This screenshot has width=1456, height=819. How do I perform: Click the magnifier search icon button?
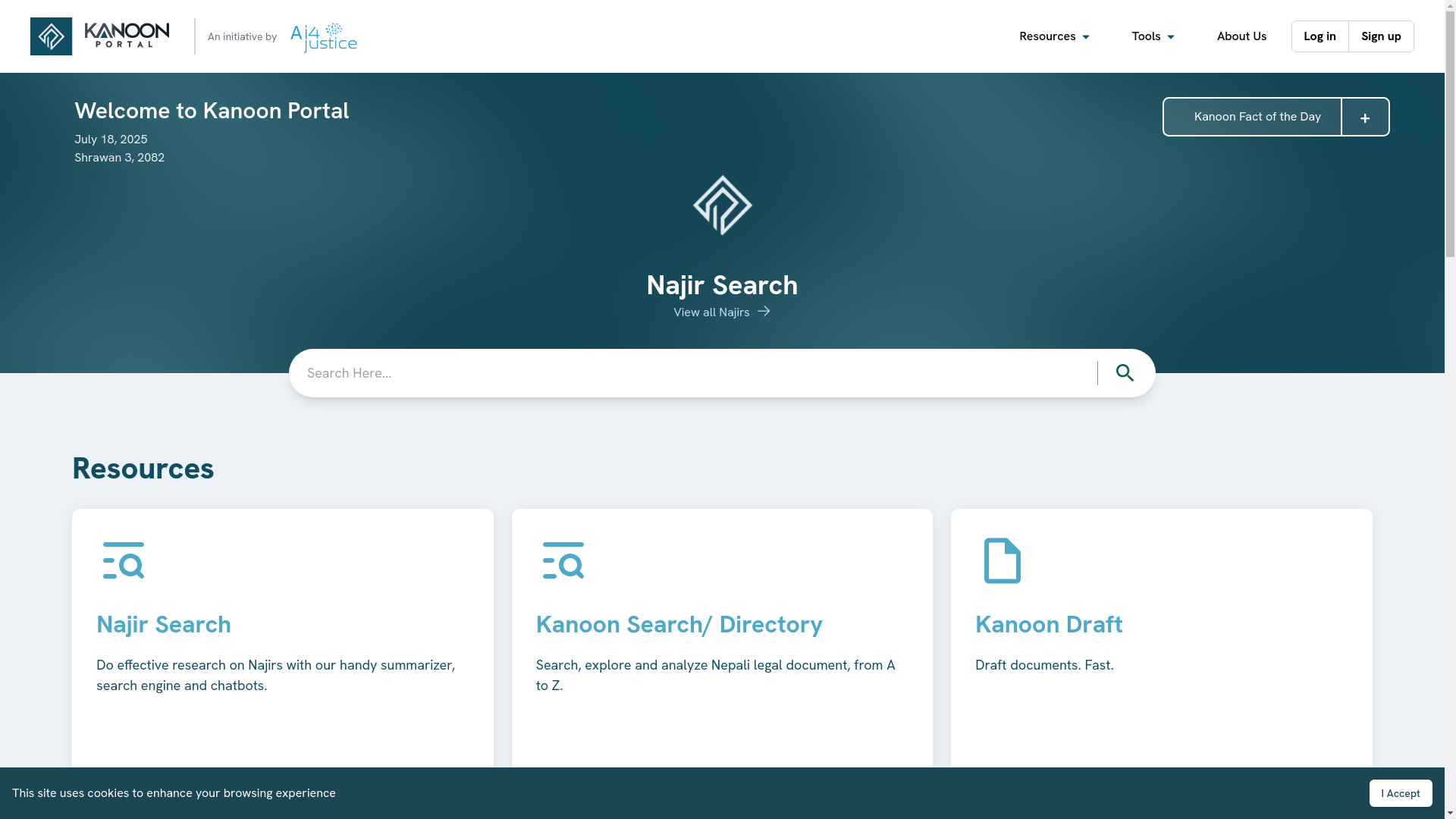[x=1125, y=373]
